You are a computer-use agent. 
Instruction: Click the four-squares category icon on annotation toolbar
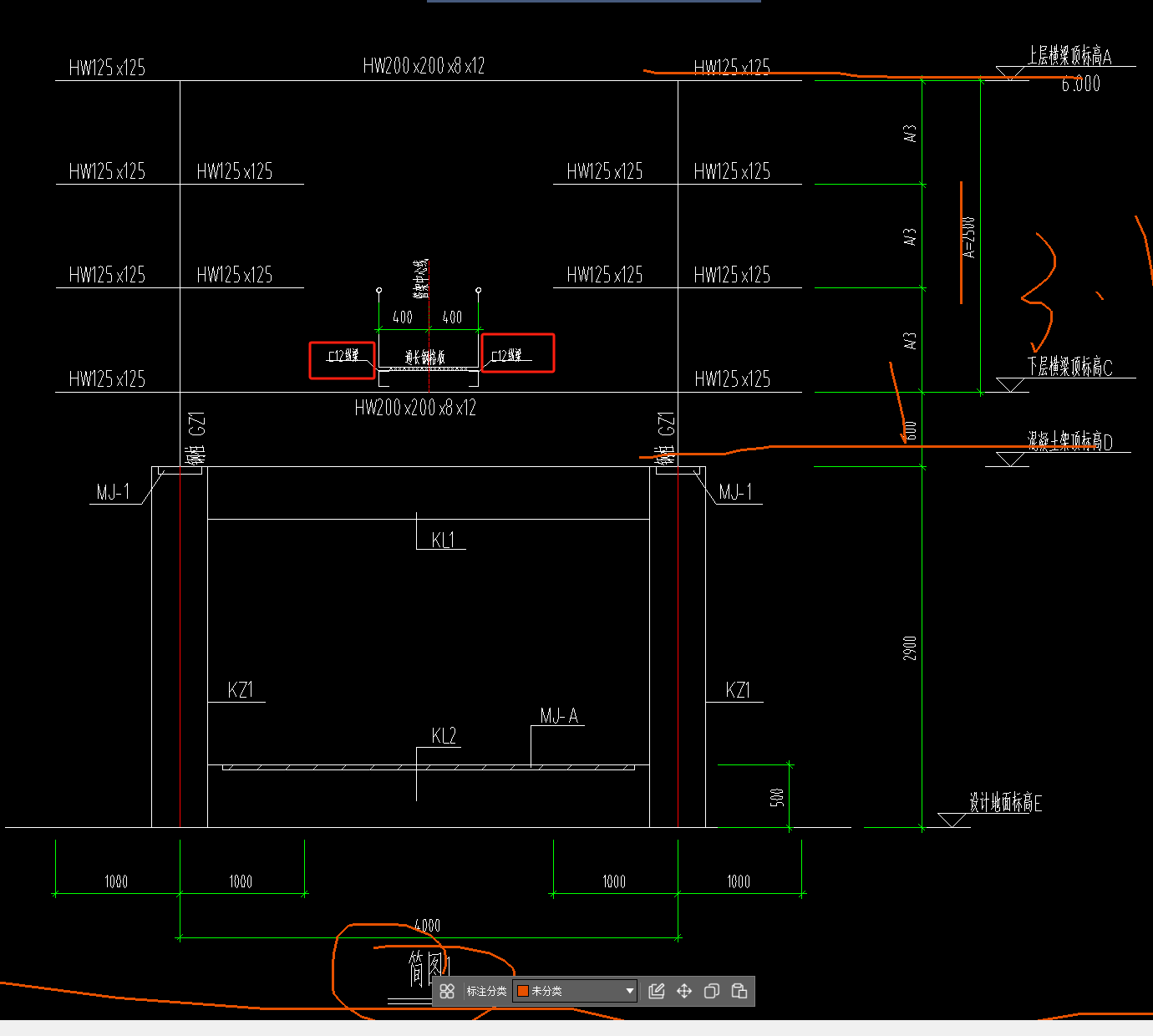[x=447, y=991]
